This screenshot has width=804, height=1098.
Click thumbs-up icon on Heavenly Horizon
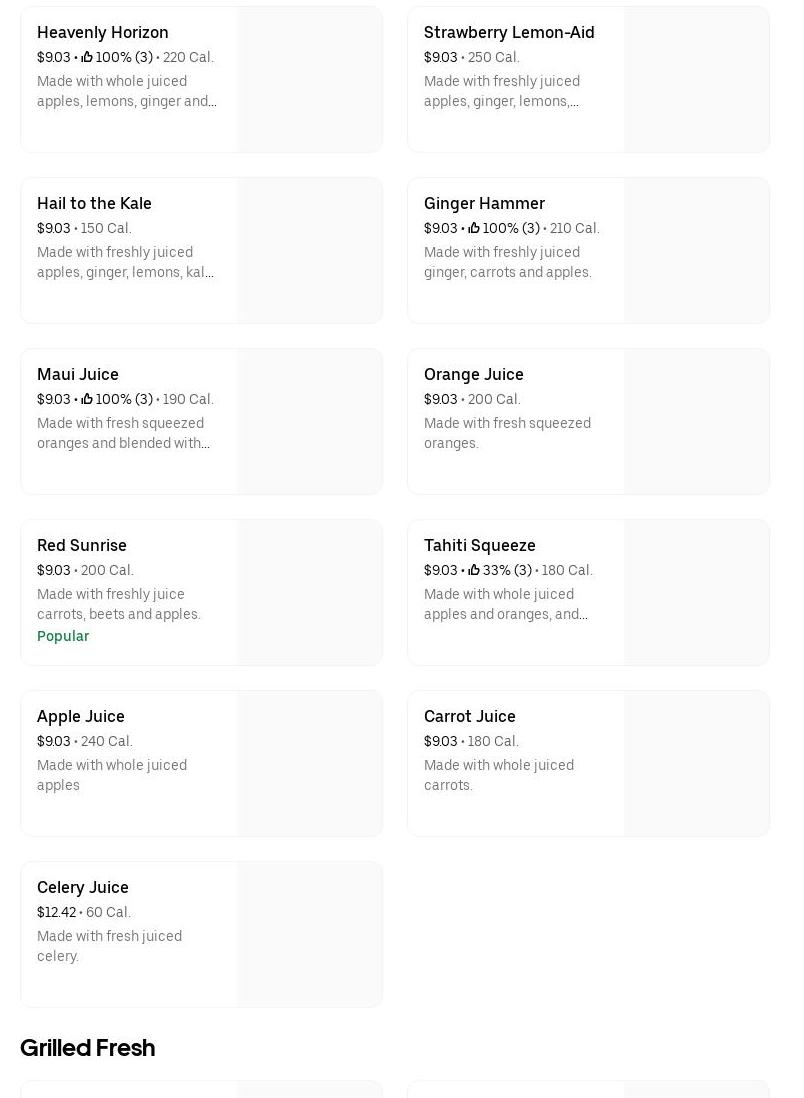click(x=87, y=57)
